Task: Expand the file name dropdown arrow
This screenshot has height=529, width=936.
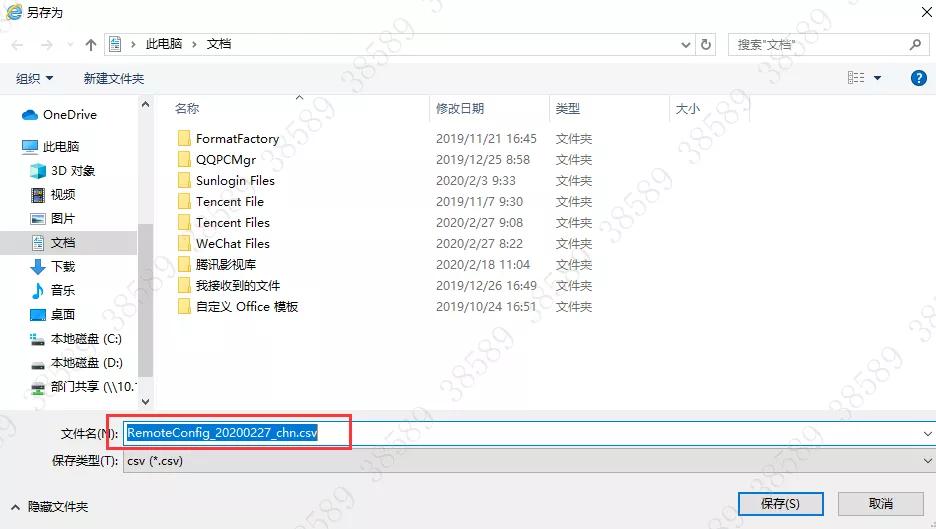Action: click(927, 433)
